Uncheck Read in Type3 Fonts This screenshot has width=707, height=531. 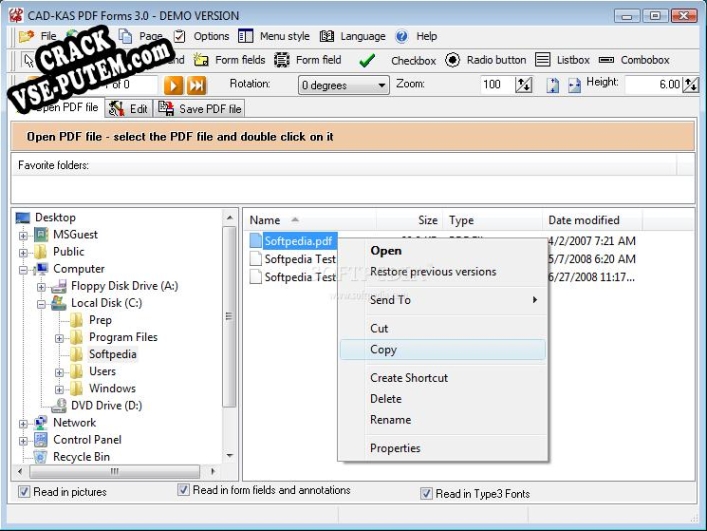[x=427, y=493]
